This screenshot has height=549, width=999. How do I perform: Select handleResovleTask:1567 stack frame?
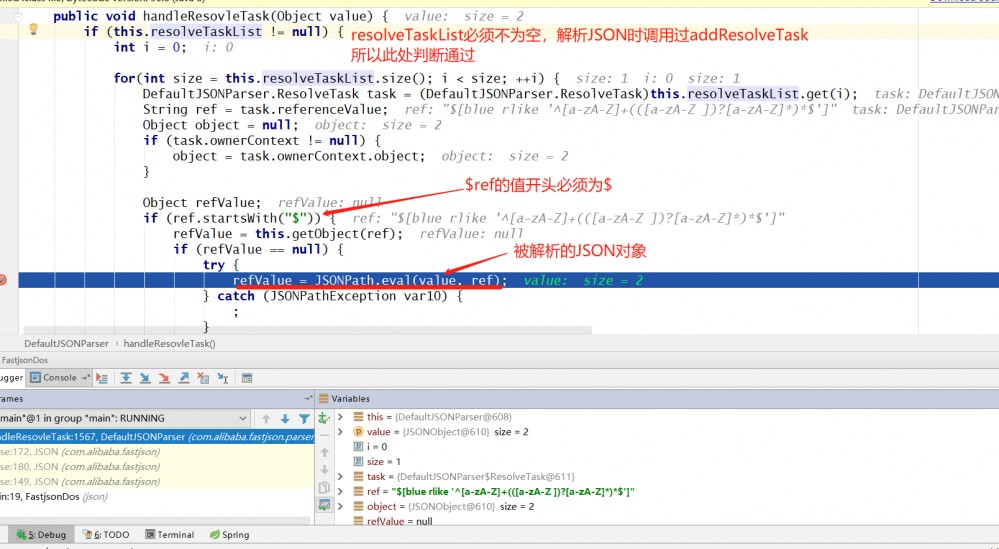tap(157, 436)
